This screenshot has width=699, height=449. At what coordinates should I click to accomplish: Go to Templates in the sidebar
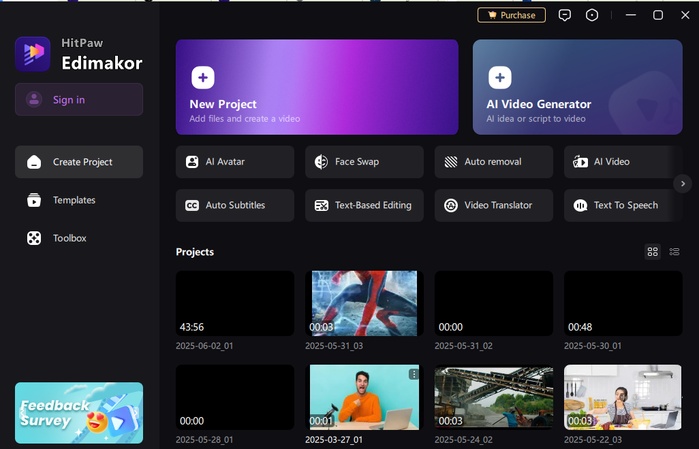[x=79, y=200]
